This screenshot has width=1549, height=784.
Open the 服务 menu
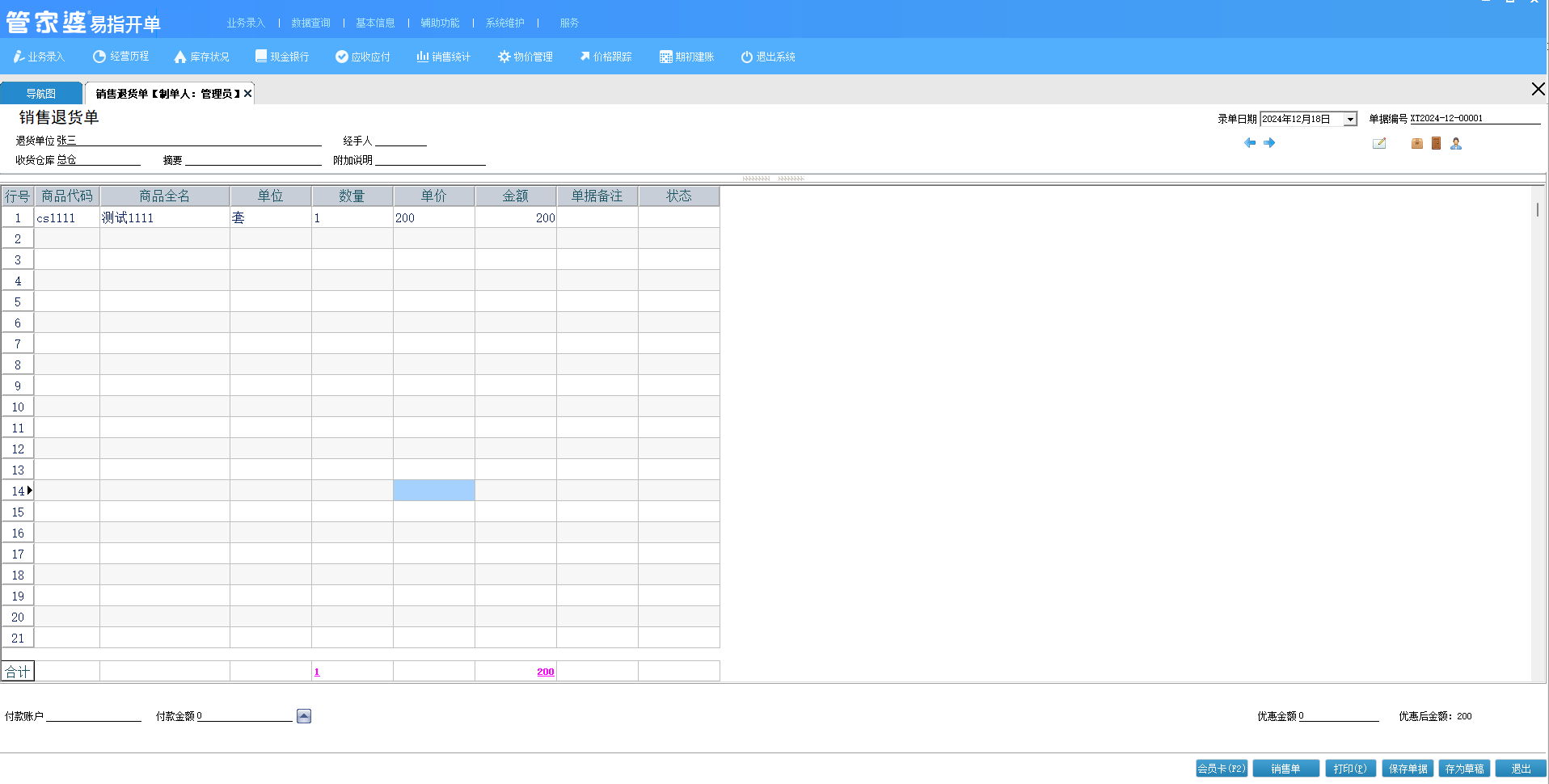[x=569, y=23]
